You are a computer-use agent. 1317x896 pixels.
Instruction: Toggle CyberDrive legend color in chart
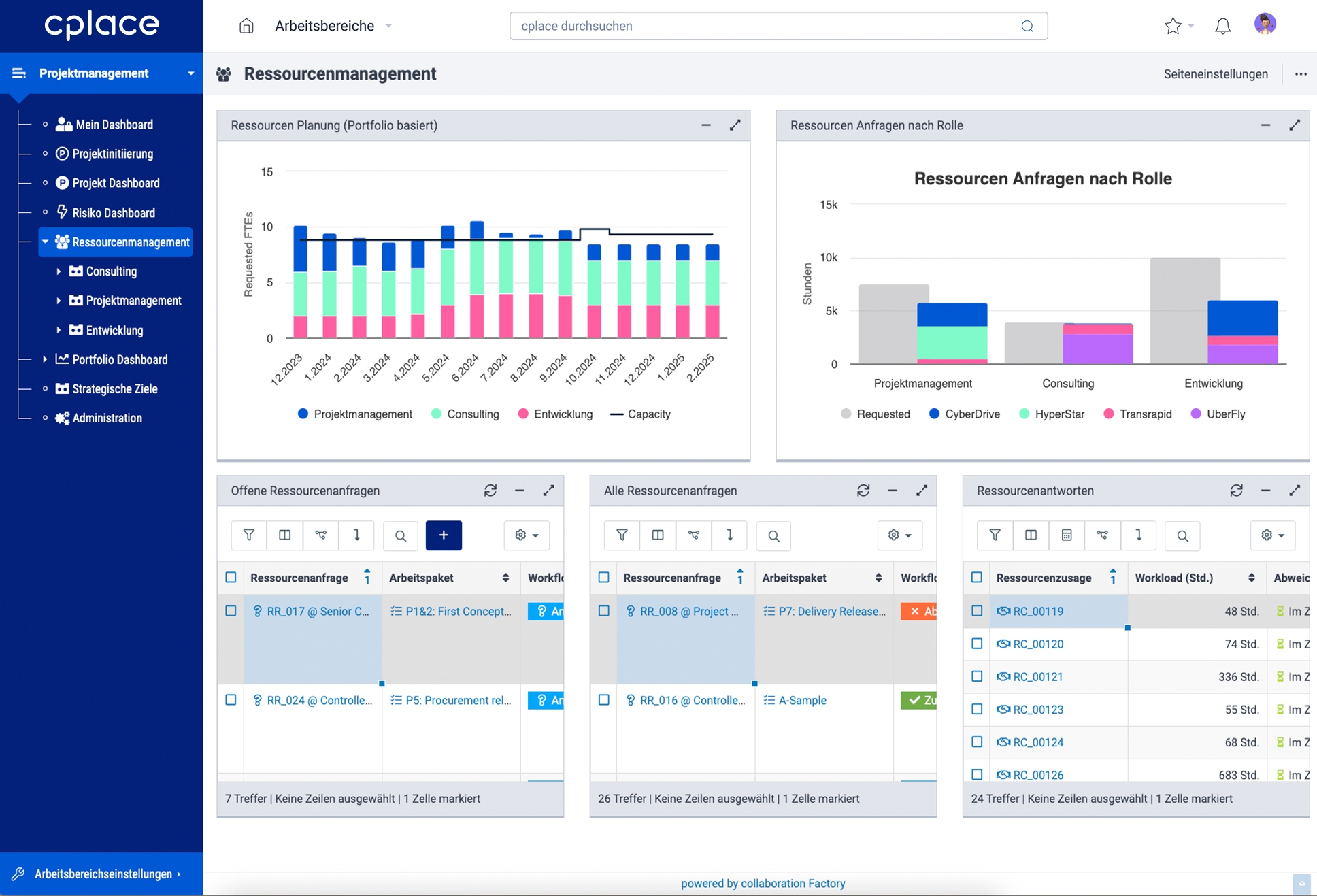coord(935,414)
